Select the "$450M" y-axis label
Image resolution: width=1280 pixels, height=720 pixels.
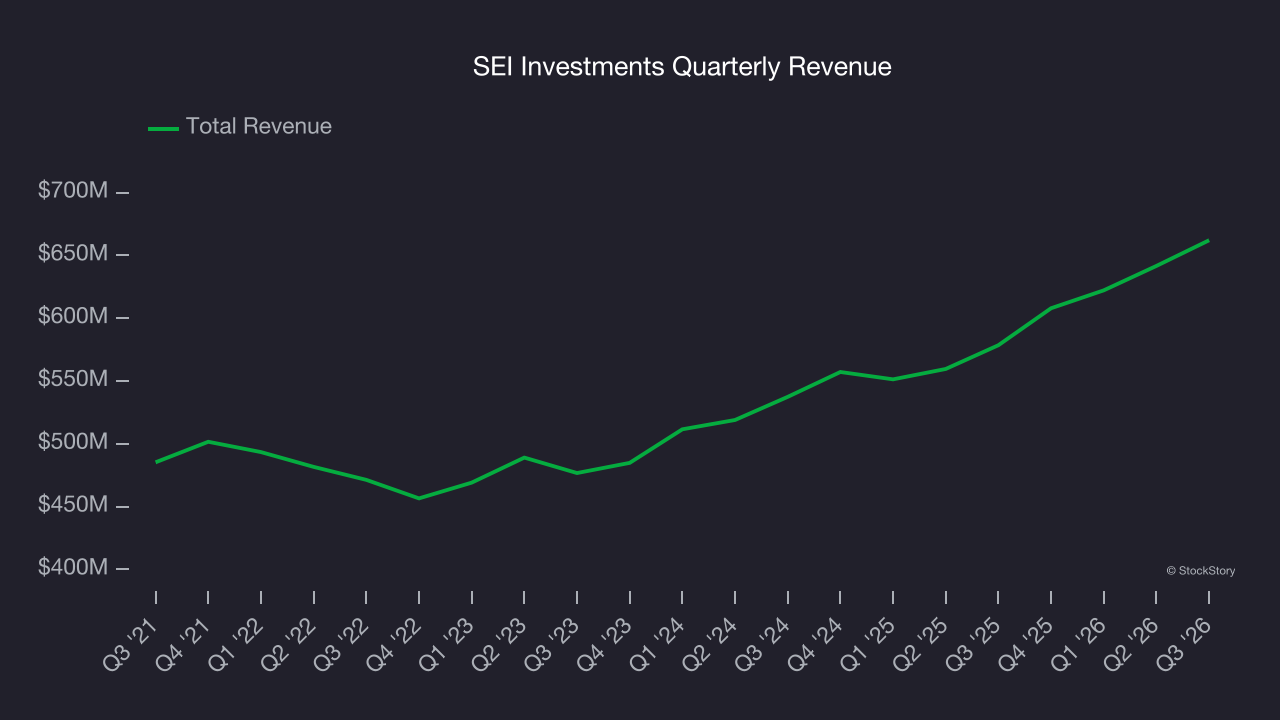73,506
